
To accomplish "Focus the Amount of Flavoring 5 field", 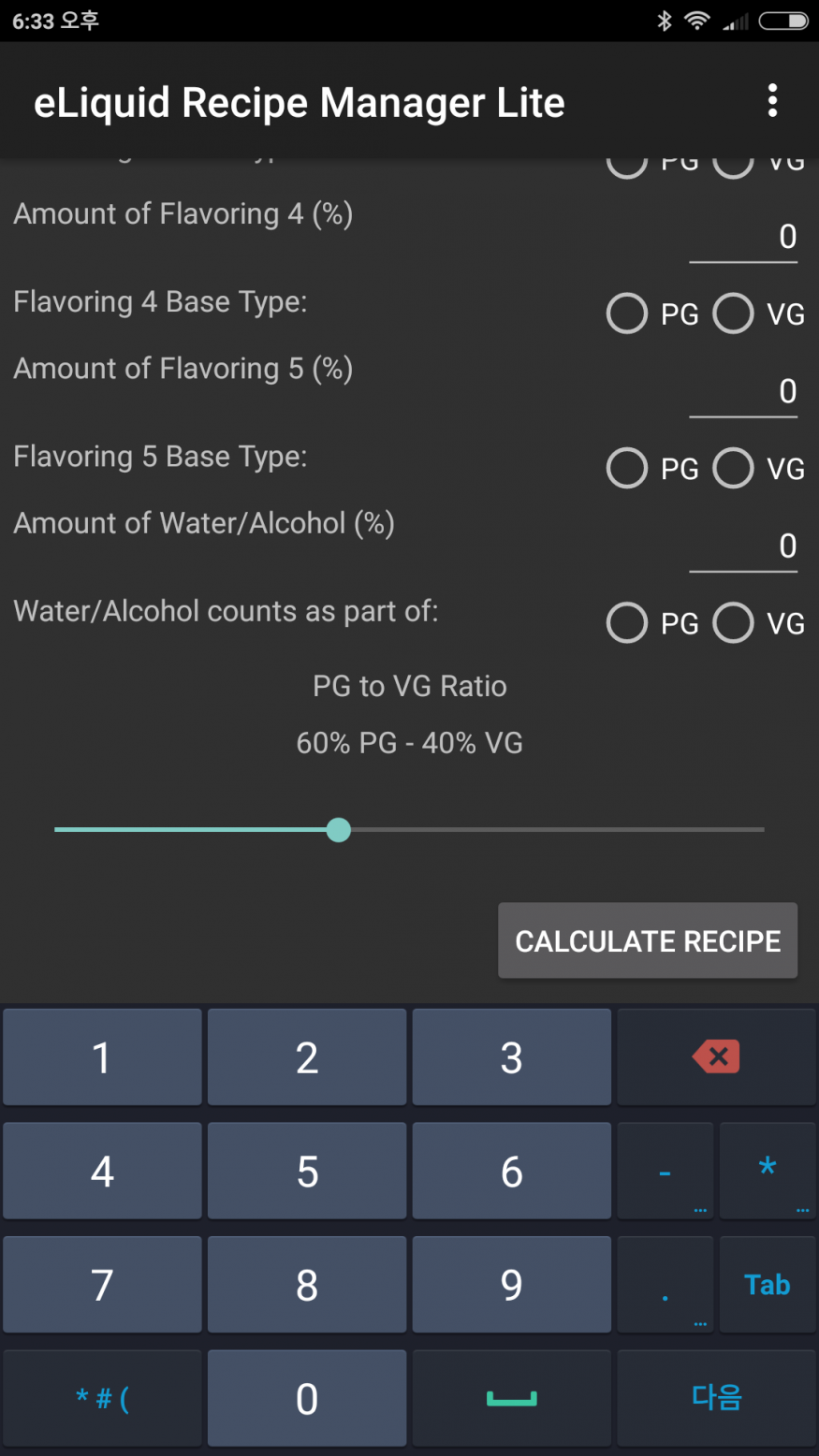I will coord(743,392).
